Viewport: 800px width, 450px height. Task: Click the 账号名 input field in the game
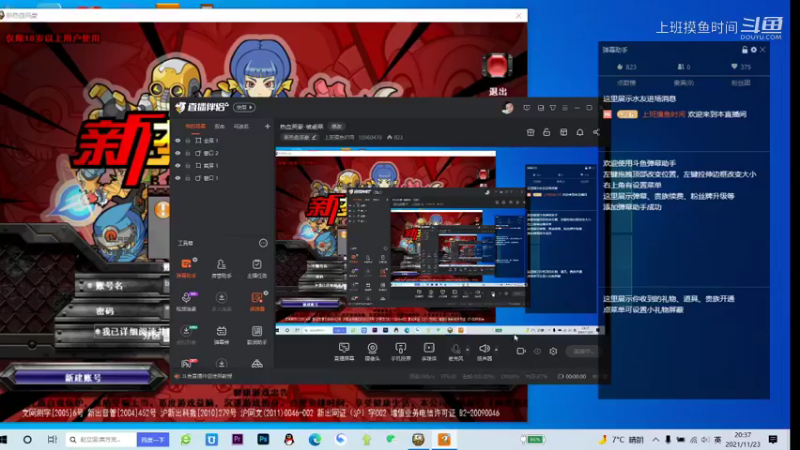[122, 286]
